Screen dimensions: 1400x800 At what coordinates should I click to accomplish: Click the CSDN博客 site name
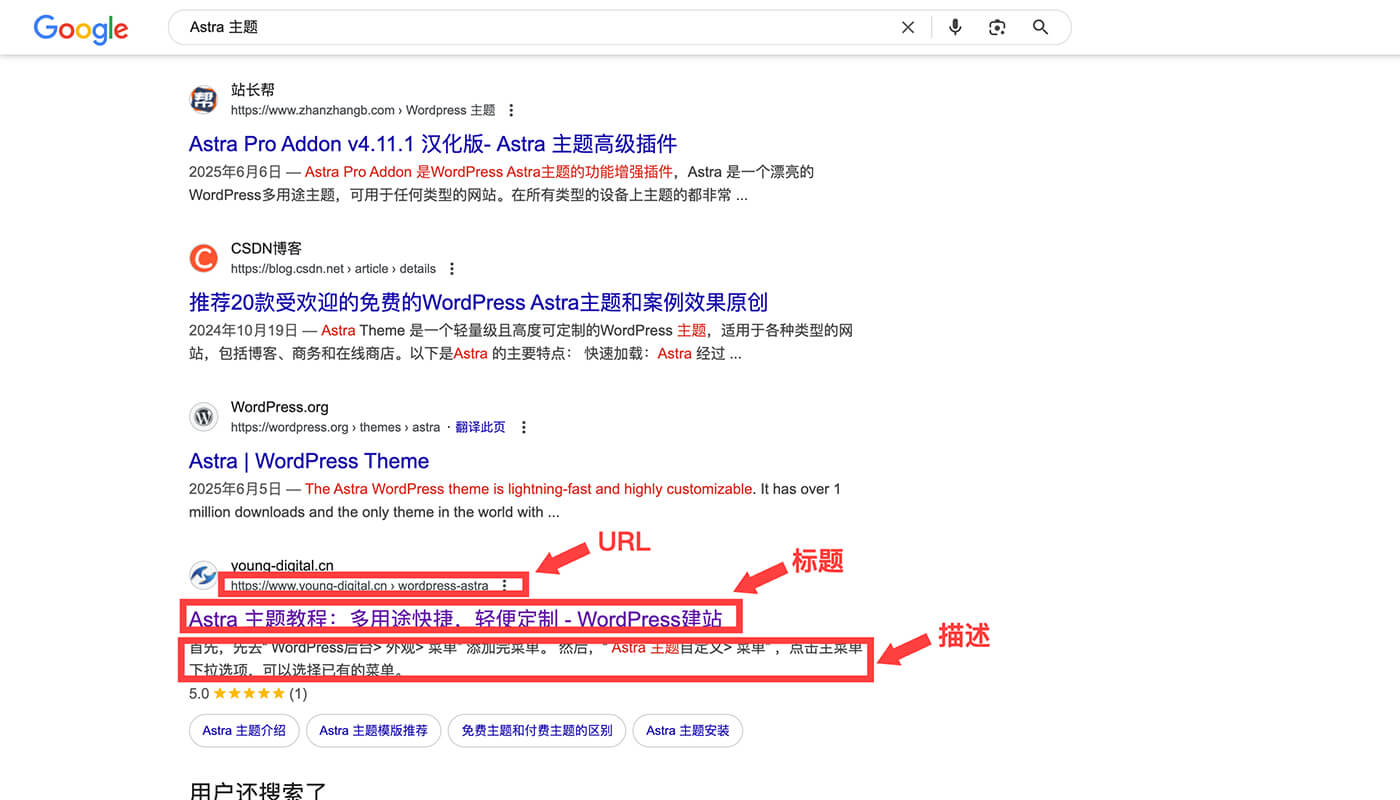pos(266,249)
